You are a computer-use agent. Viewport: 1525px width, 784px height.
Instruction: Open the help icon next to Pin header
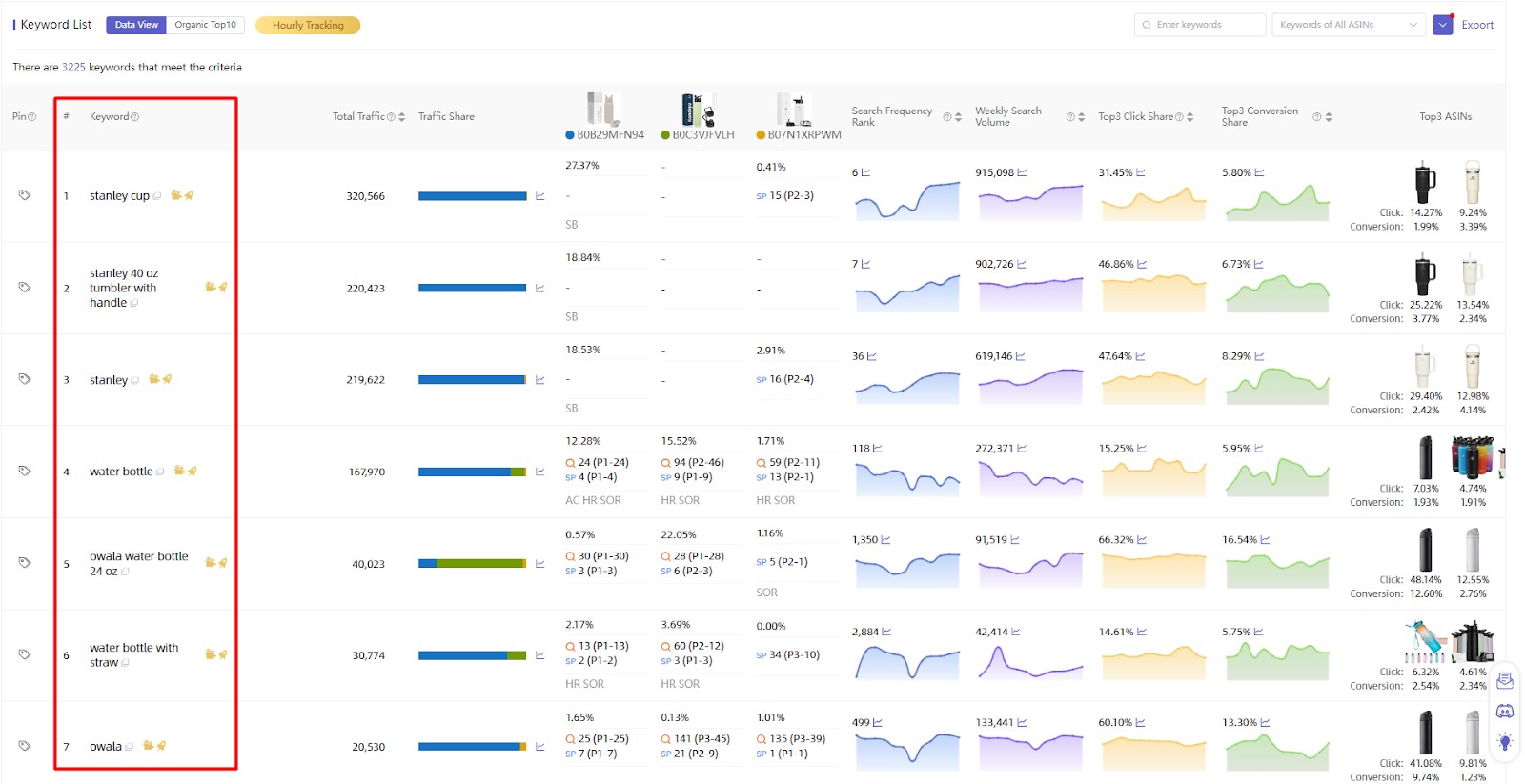pos(31,117)
